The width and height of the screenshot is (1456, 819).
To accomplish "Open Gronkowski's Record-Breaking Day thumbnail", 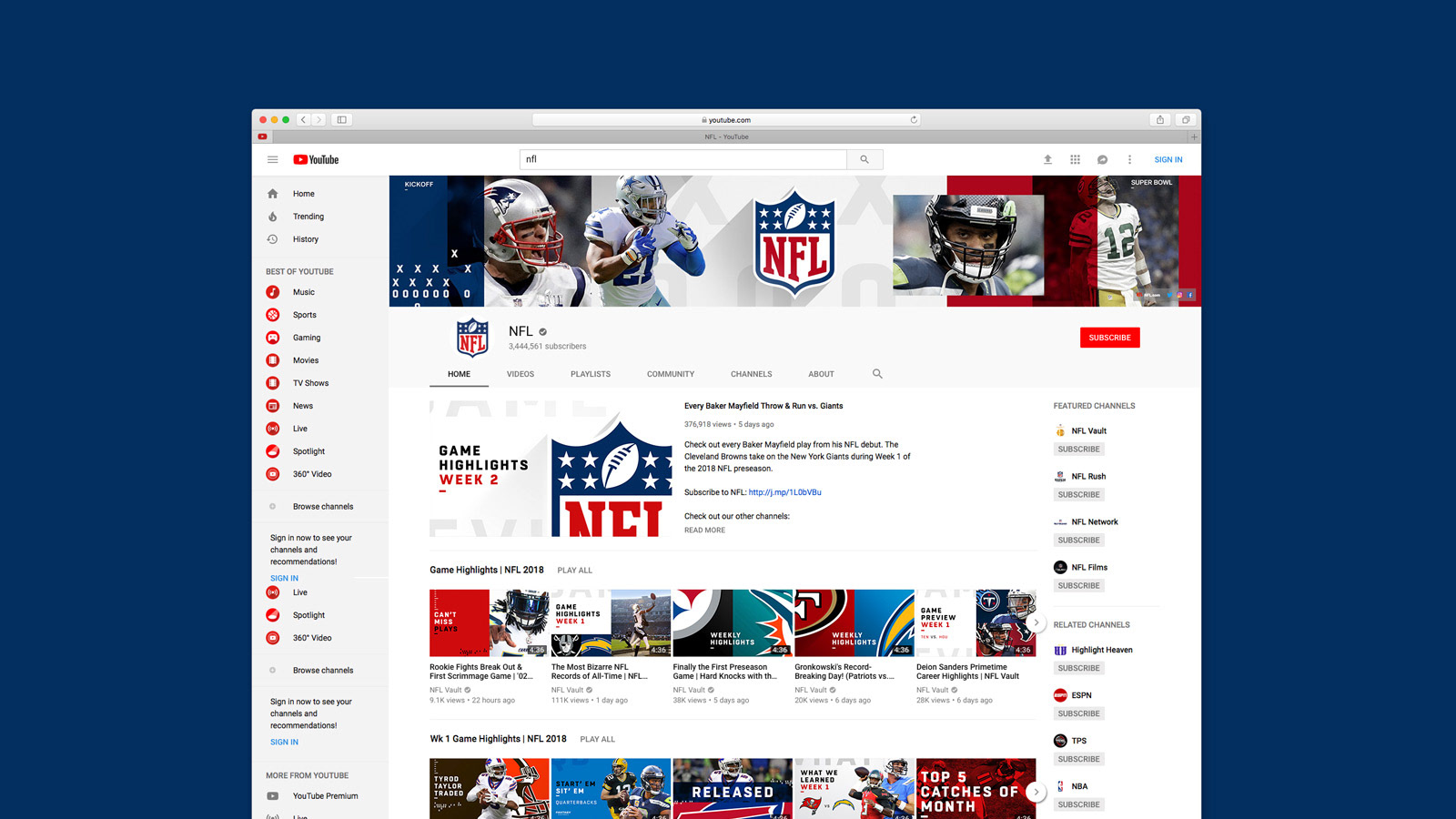I will pyautogui.click(x=854, y=622).
